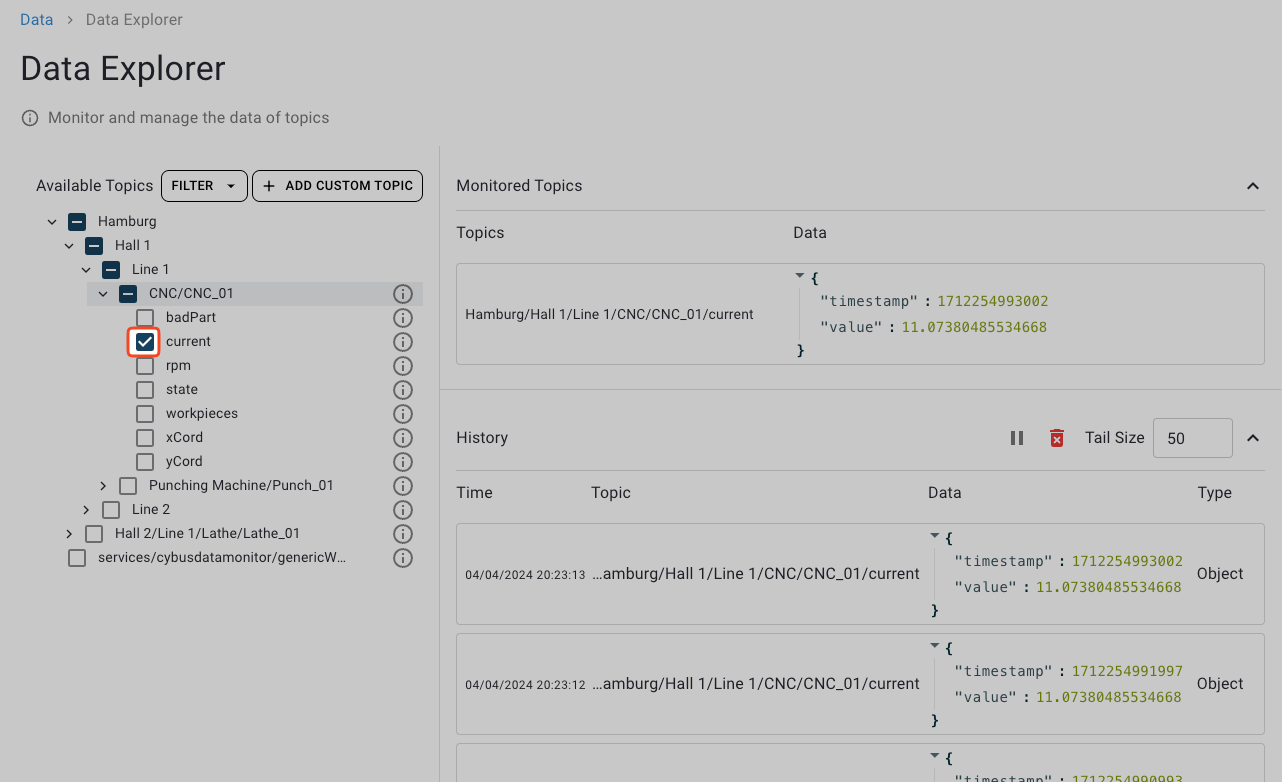Click the Tail Size input field
This screenshot has height=782, width=1282.
click(x=1192, y=438)
